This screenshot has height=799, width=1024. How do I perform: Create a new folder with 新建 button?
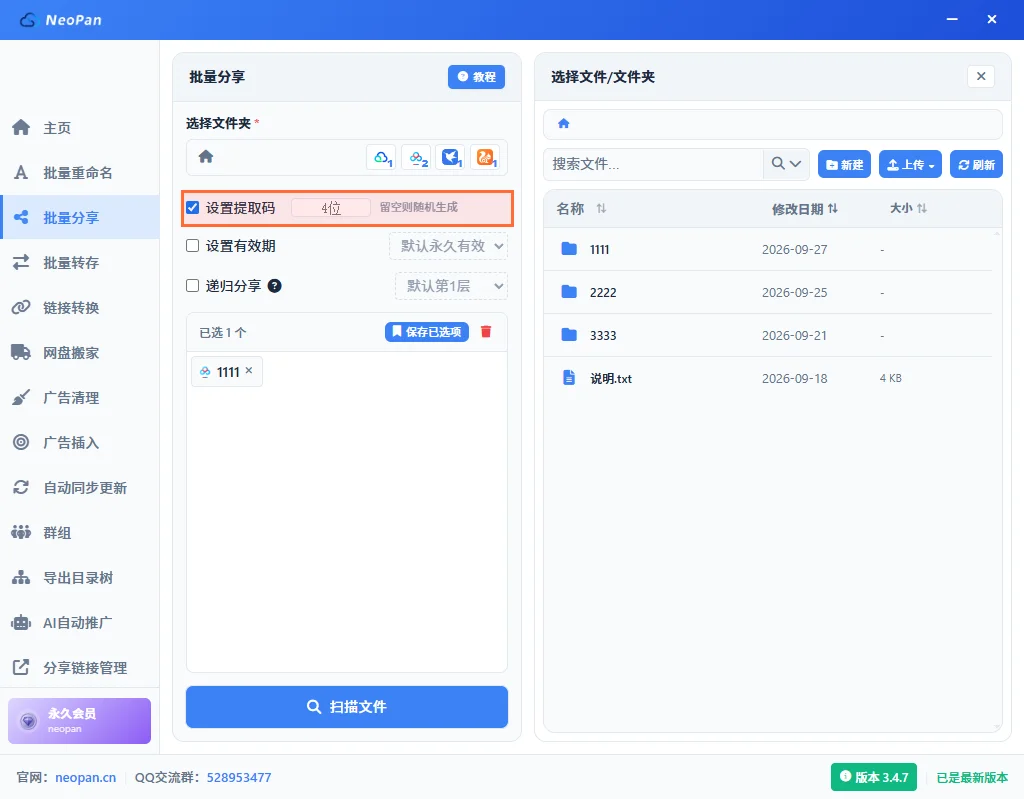[844, 165]
